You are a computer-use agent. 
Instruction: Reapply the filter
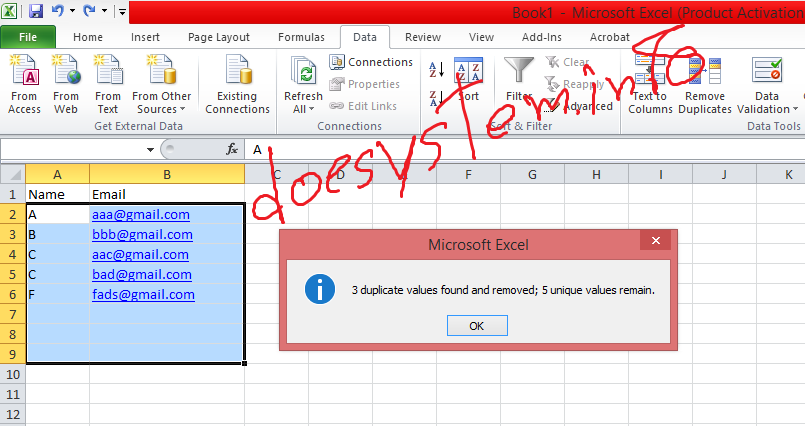tap(574, 84)
